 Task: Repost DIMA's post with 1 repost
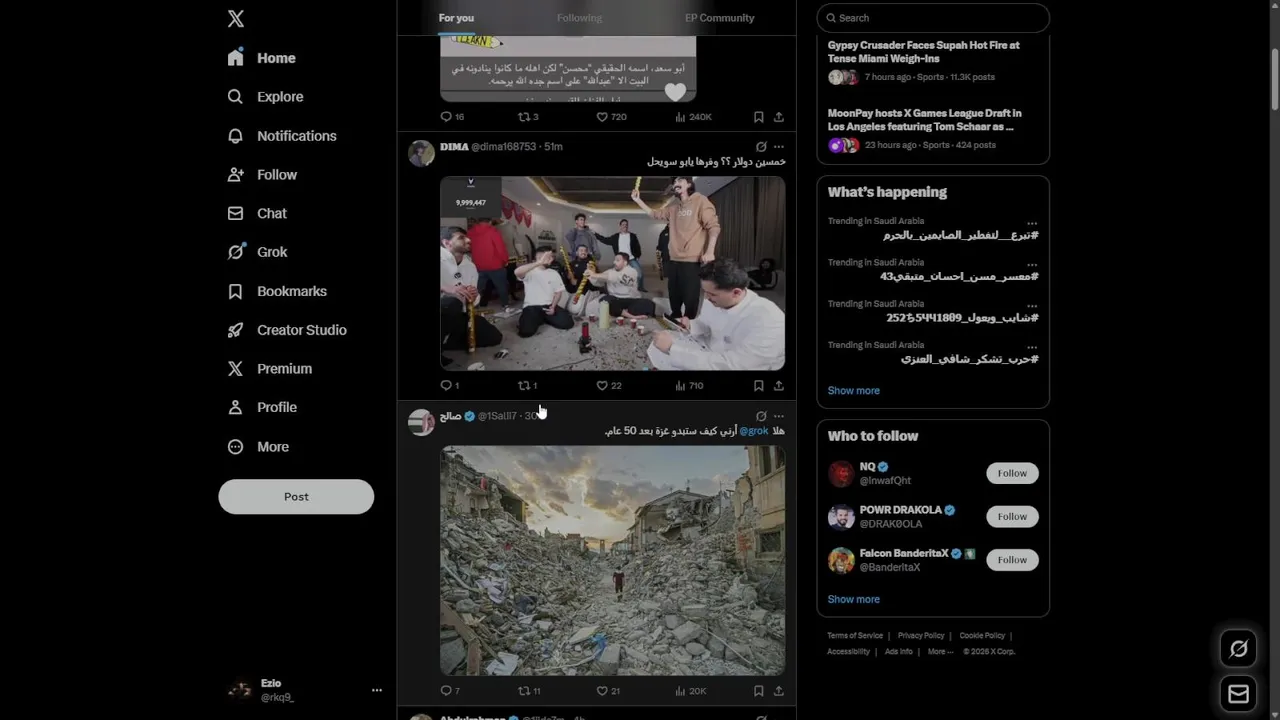(x=527, y=385)
